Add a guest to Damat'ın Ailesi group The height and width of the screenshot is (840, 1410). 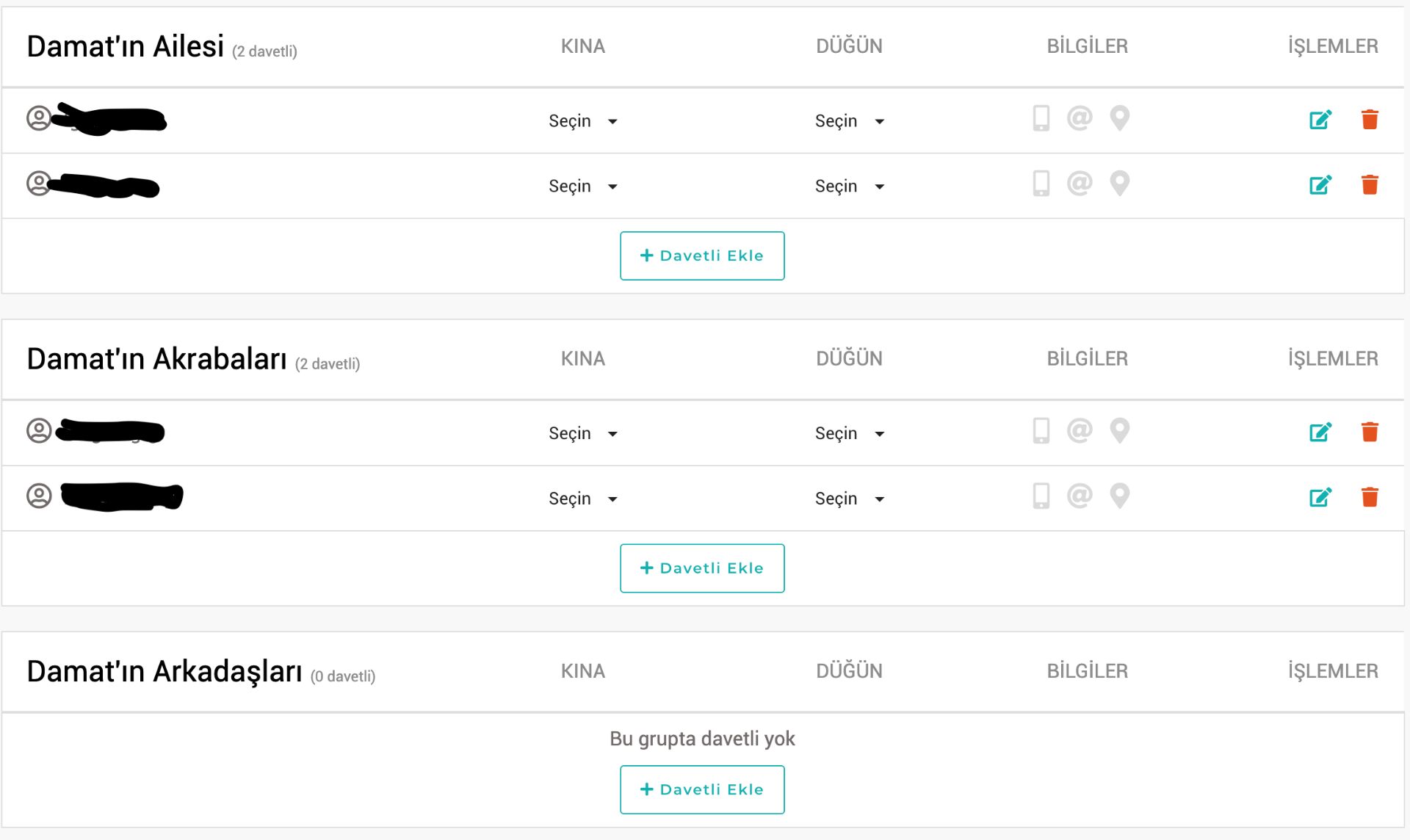(702, 256)
